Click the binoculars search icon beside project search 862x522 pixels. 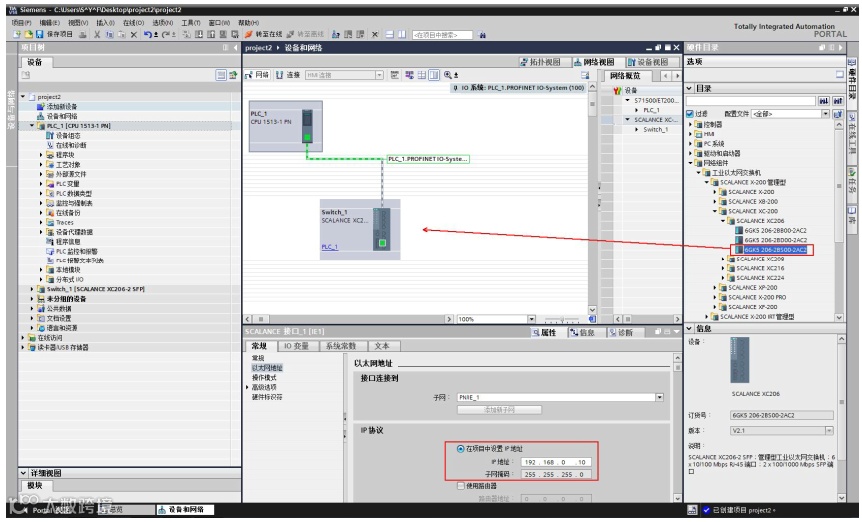(482, 35)
